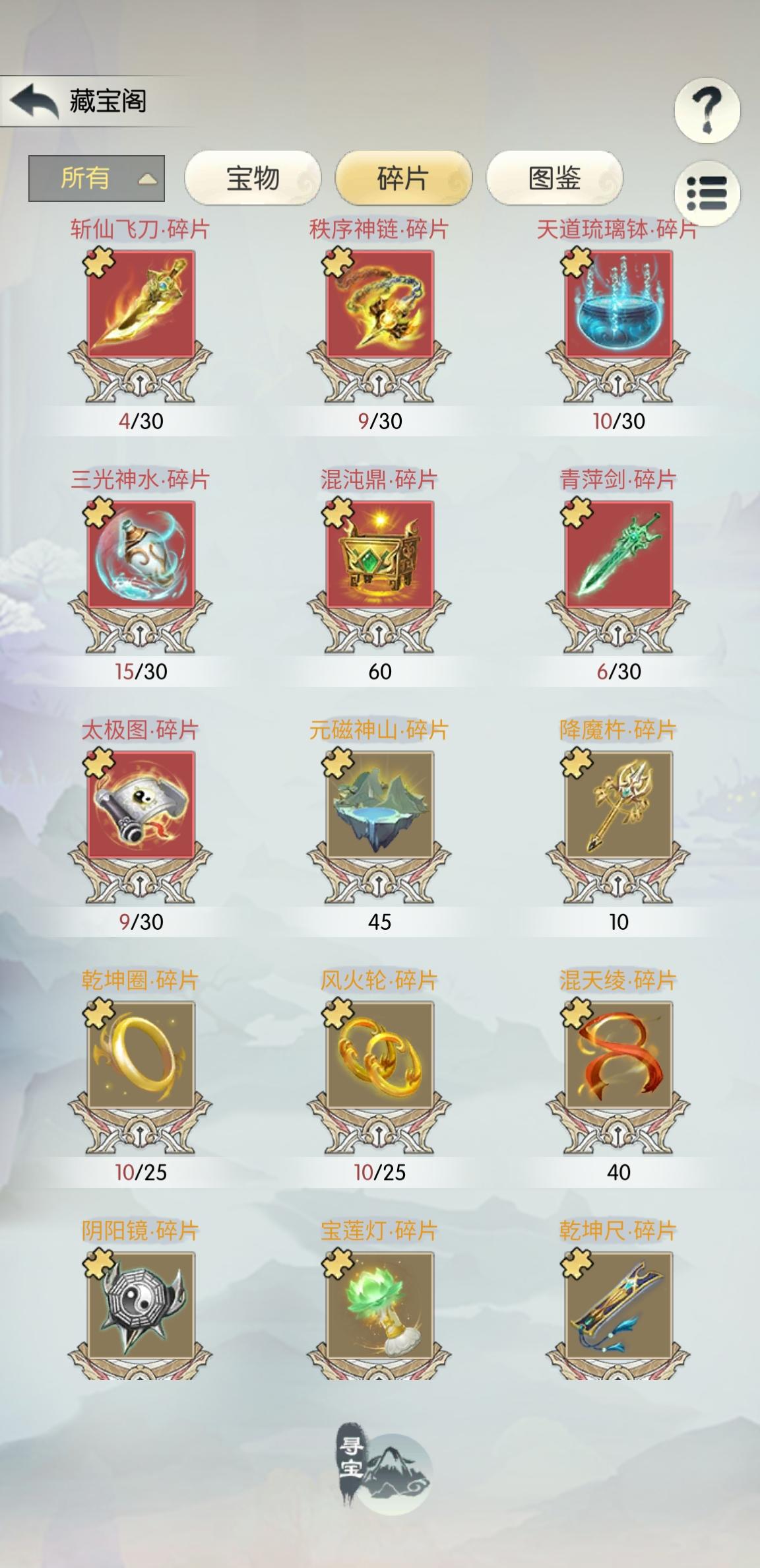Open the 混天绫 red ribbon fragment

(x=618, y=1055)
